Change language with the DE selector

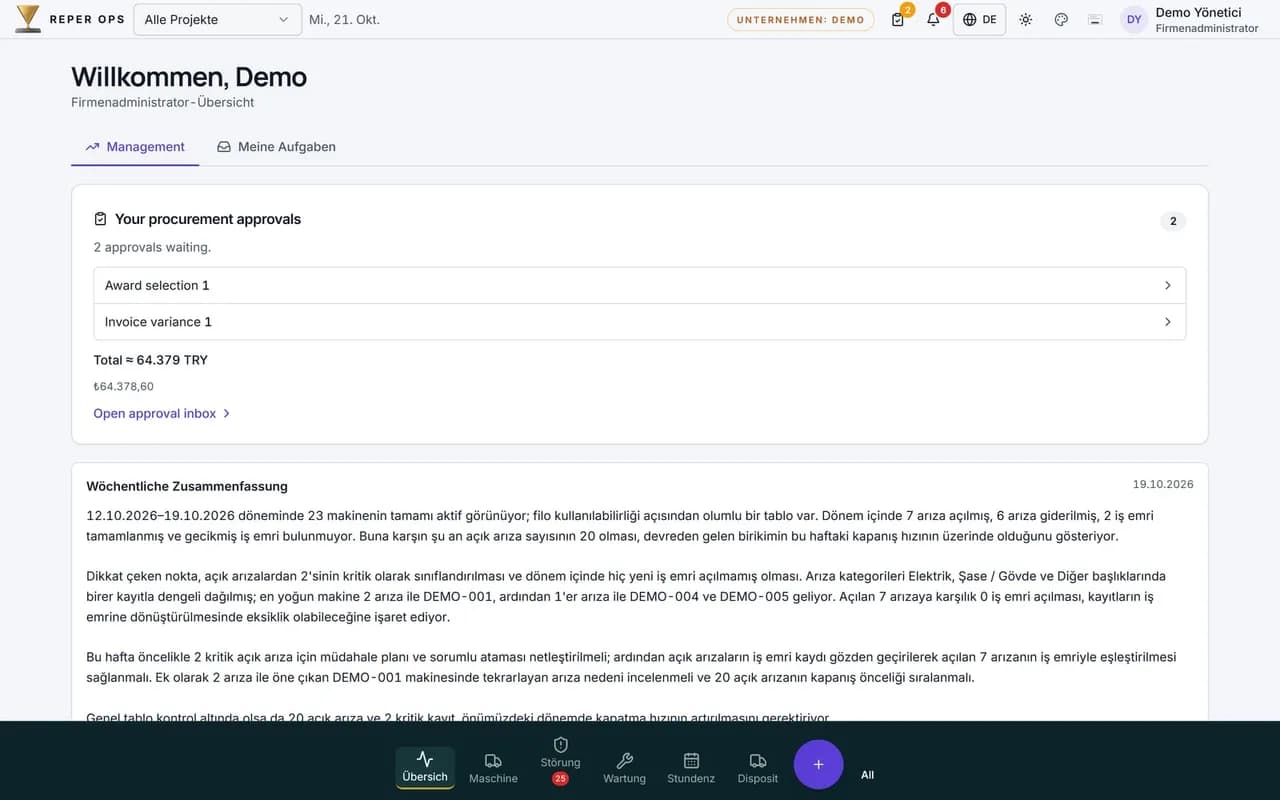(979, 20)
